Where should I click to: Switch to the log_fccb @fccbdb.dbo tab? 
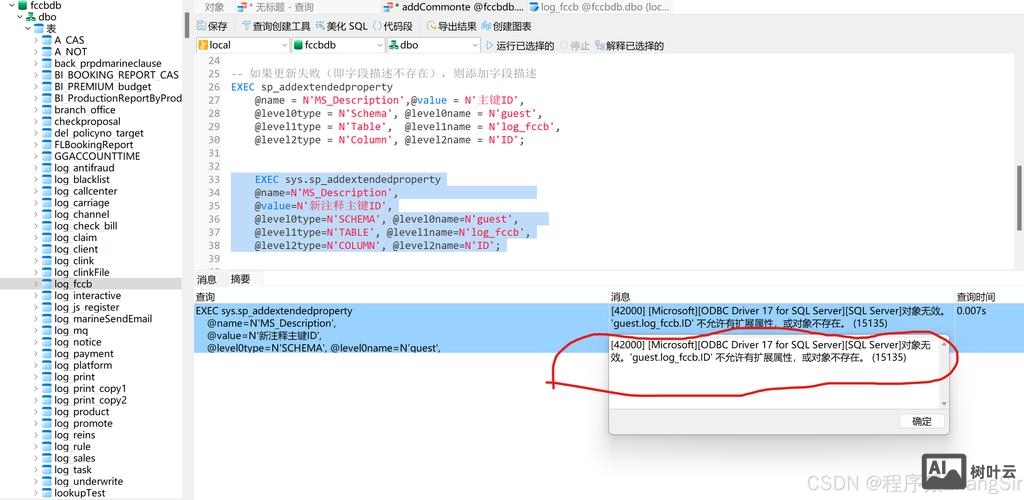(x=598, y=7)
